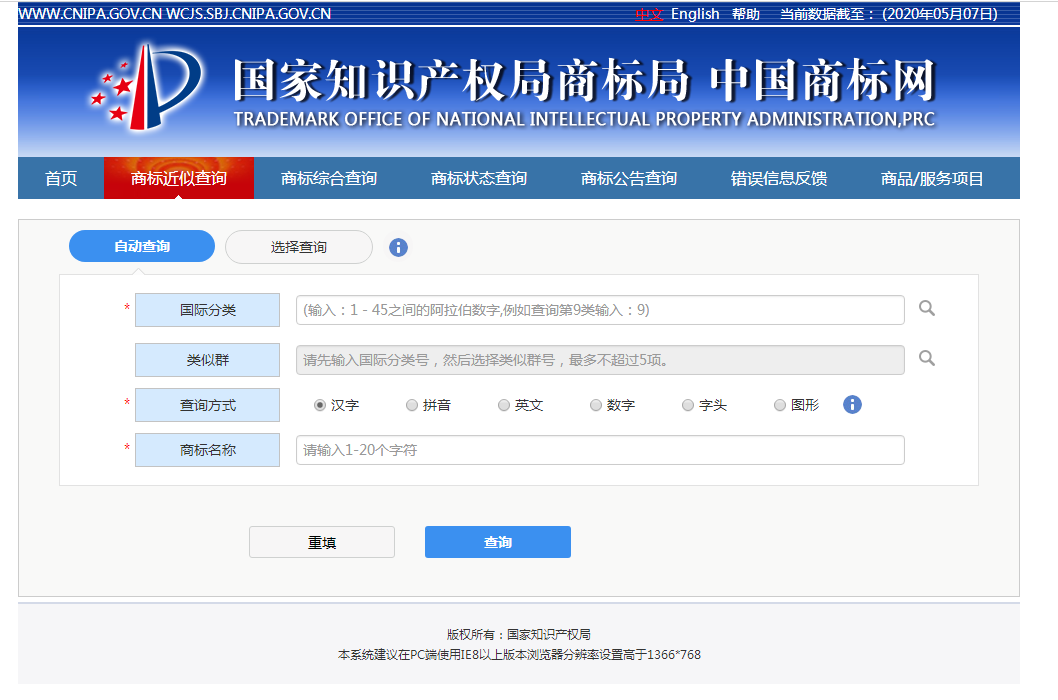This screenshot has width=1058, height=700.
Task: Select the 数字 query method radio
Action: [x=596, y=405]
